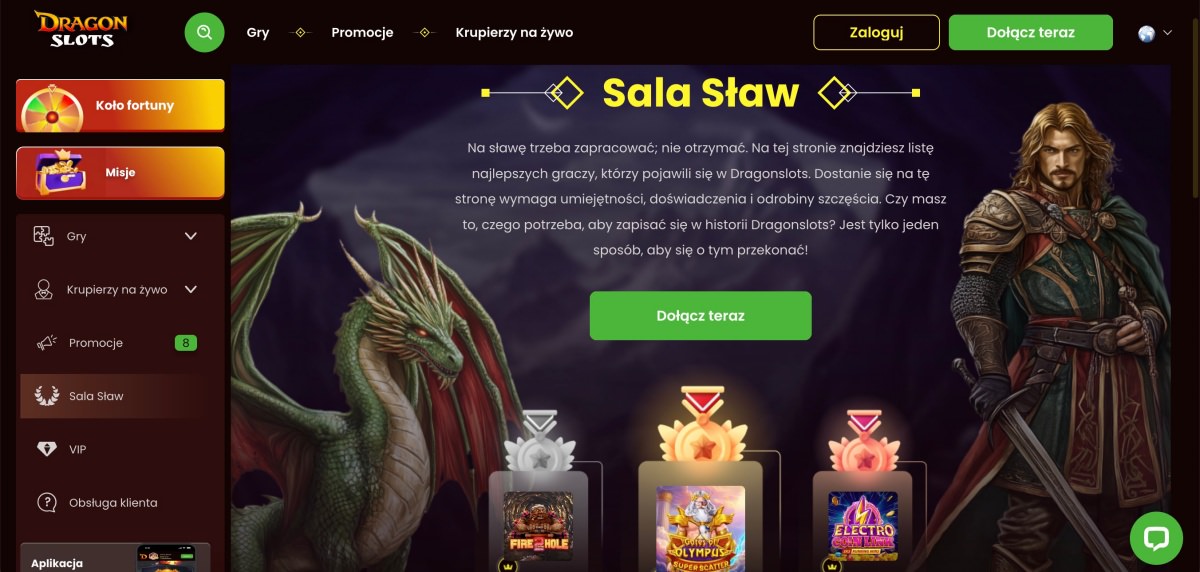Open the live chat bubble icon
The height and width of the screenshot is (572, 1200).
(1156, 539)
